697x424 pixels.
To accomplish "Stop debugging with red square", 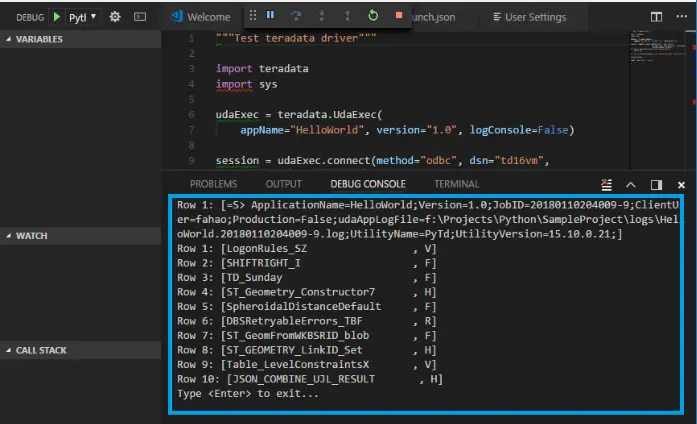I will (399, 15).
